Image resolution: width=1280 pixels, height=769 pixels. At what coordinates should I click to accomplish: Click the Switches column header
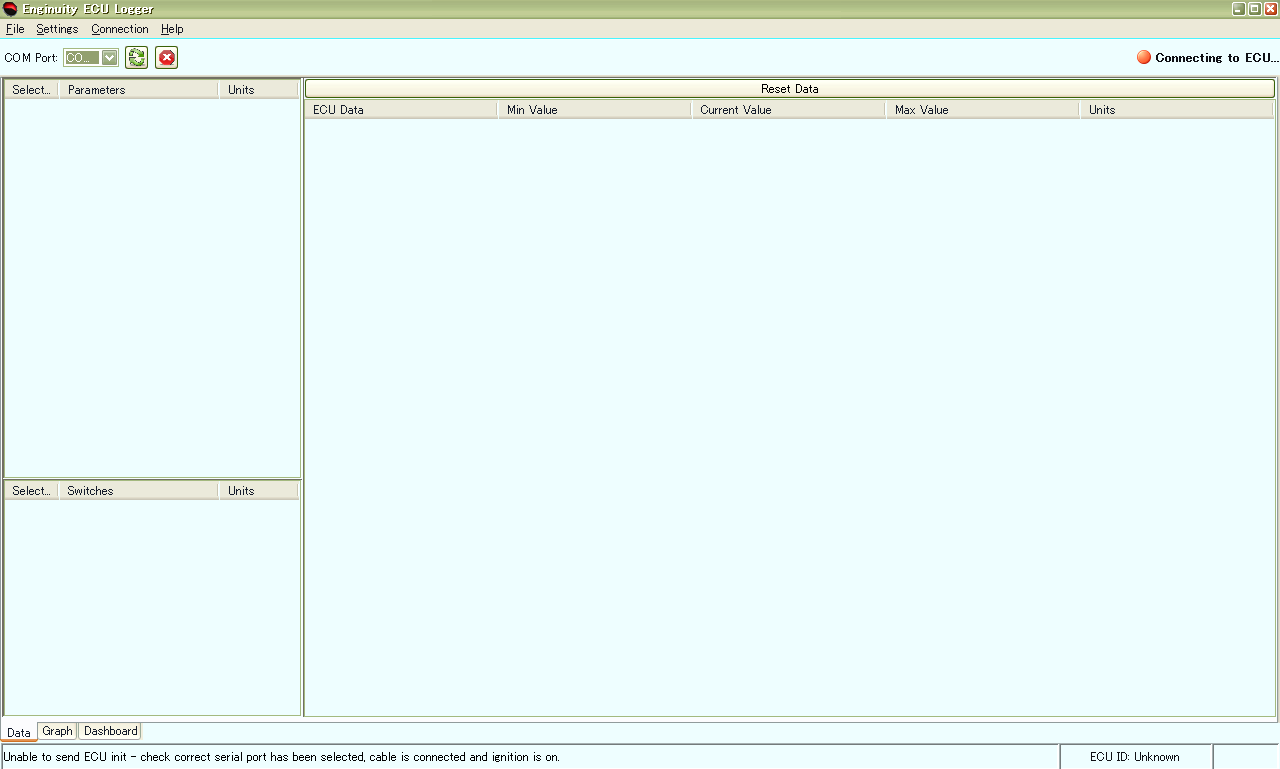(x=138, y=491)
